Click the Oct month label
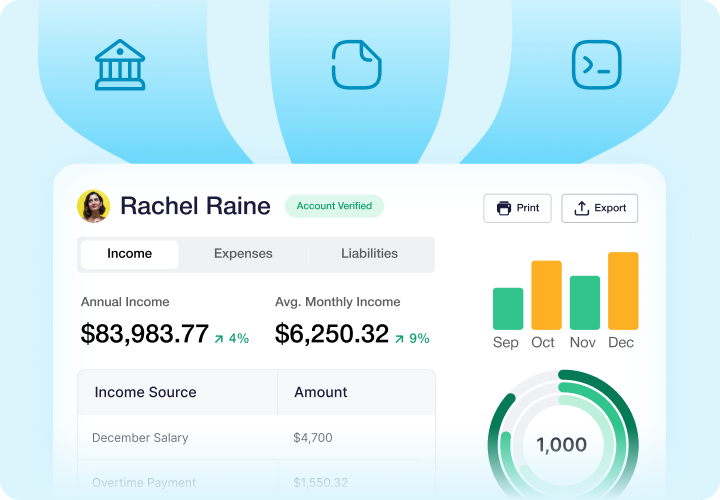 click(x=543, y=343)
